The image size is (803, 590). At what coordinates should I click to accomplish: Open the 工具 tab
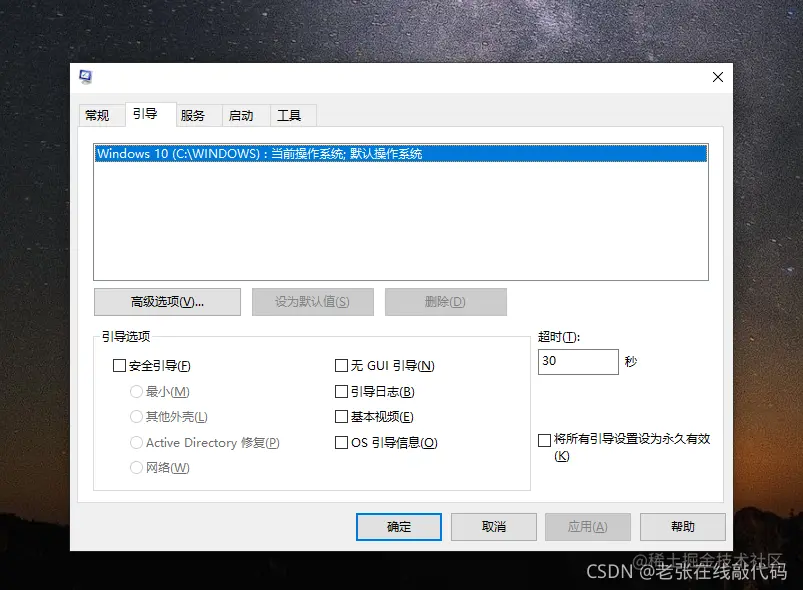click(x=291, y=115)
